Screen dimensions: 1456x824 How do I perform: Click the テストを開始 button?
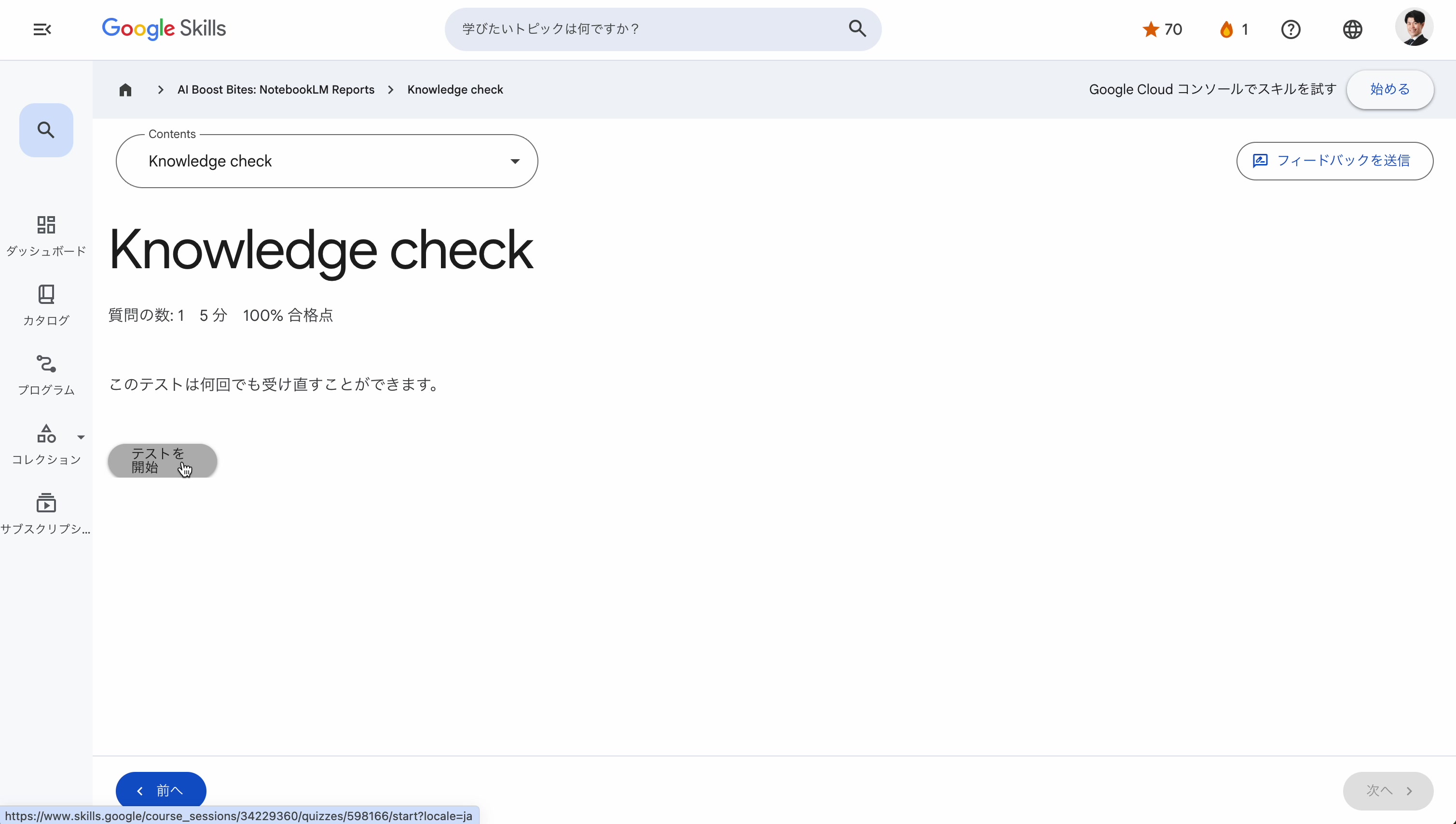(163, 460)
